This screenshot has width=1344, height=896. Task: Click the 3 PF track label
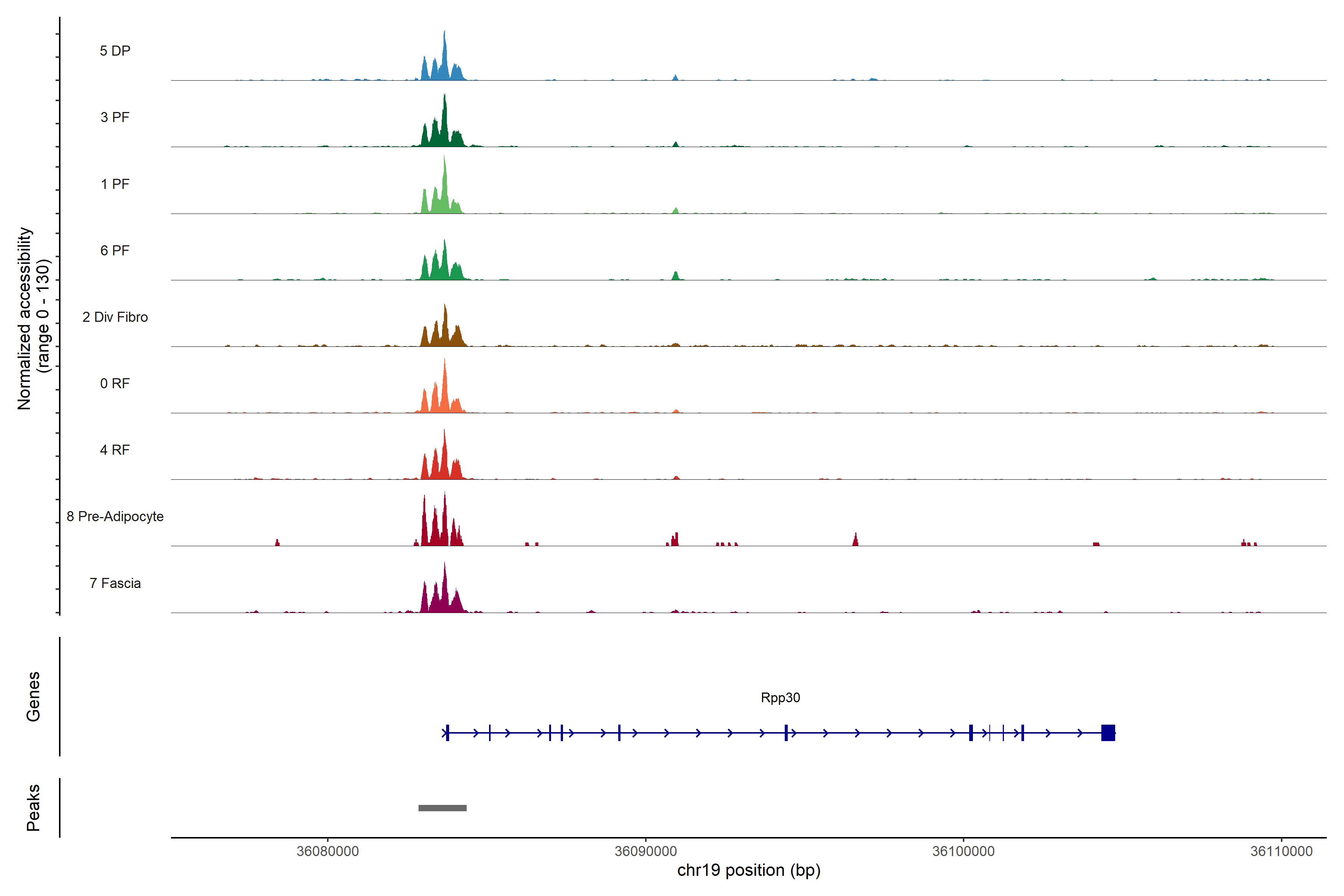[x=115, y=117]
